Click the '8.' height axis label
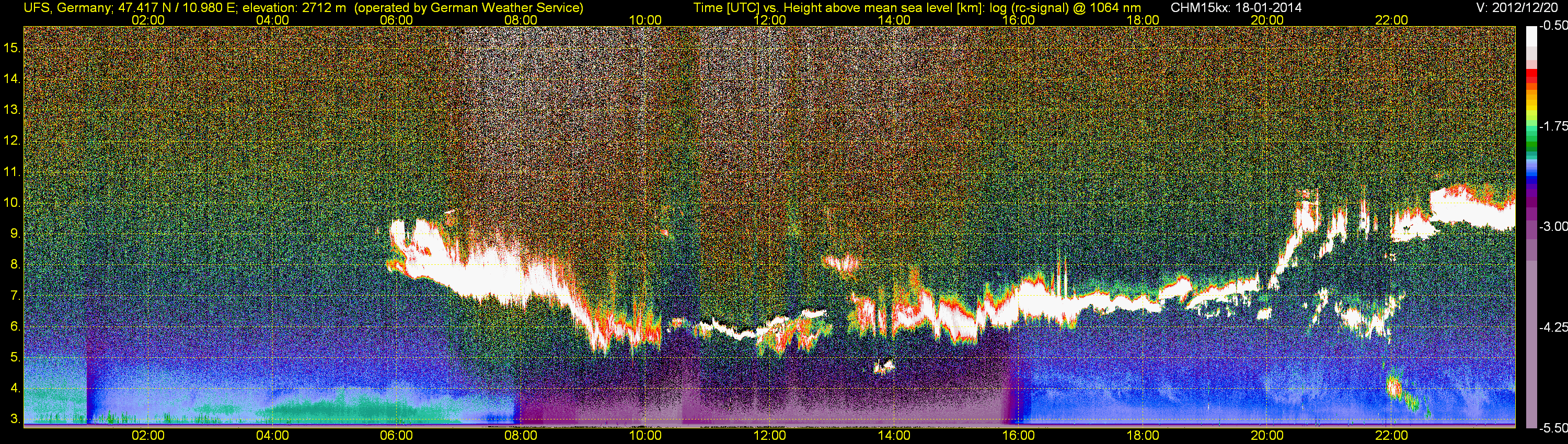This screenshot has width=1568, height=444. point(16,265)
